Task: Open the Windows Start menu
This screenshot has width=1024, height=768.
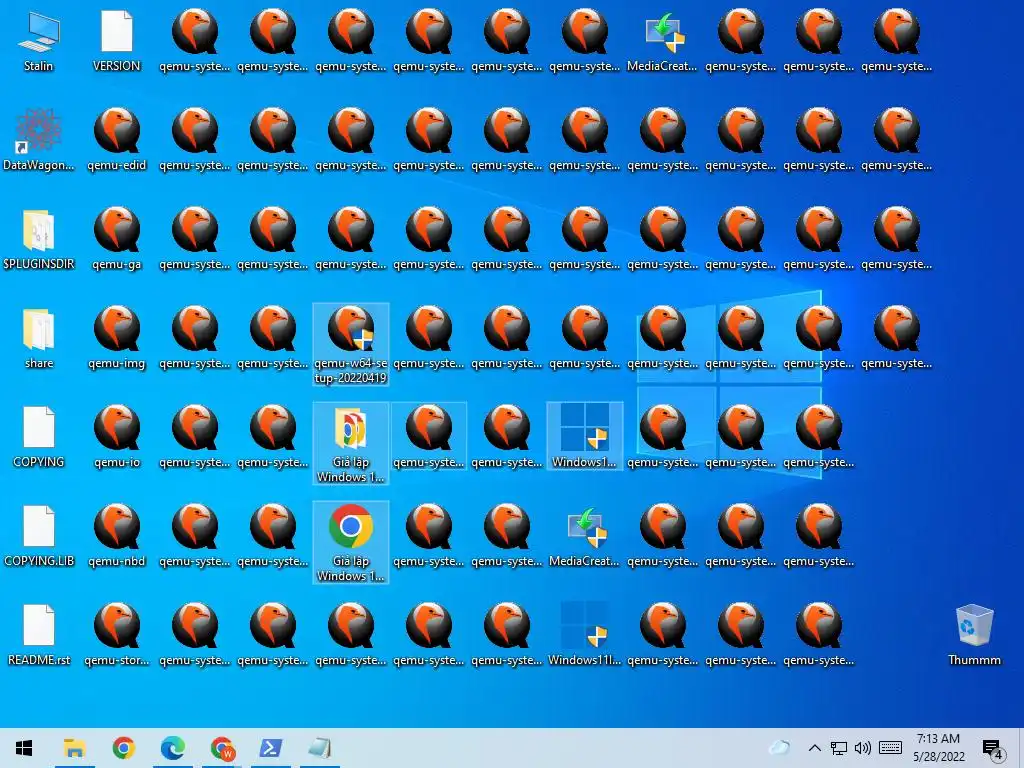Action: pos(24,748)
